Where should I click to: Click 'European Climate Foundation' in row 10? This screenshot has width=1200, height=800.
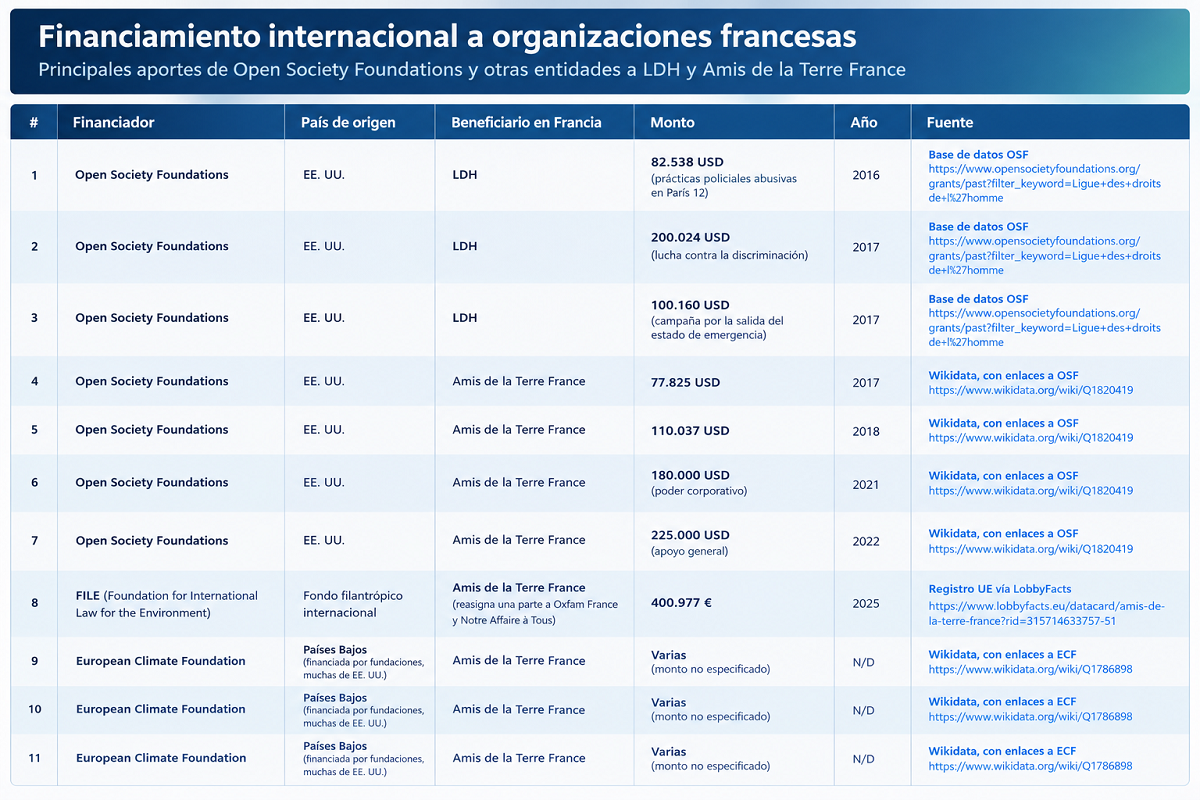coord(160,709)
